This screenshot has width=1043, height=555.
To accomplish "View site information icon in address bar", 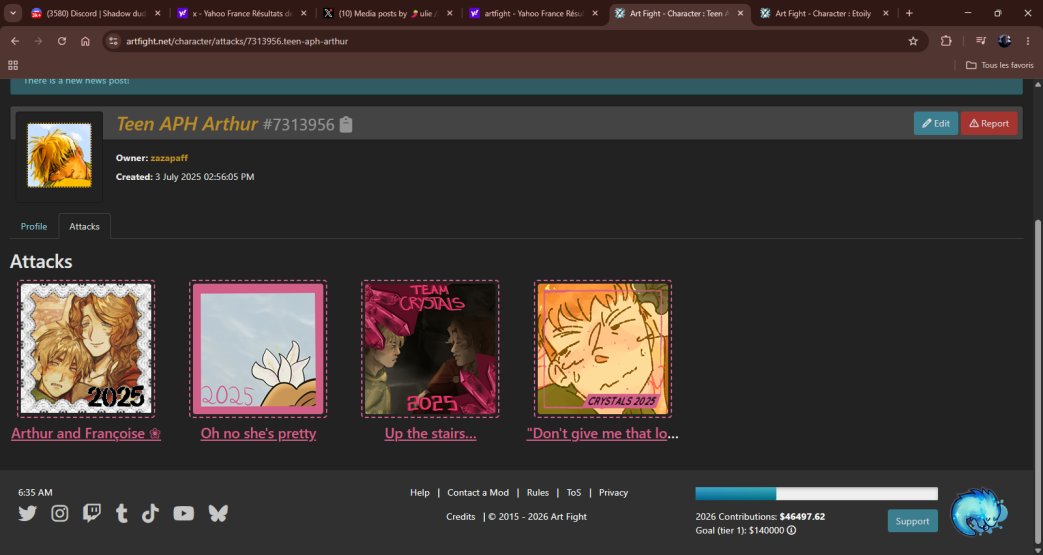I will coord(114,41).
